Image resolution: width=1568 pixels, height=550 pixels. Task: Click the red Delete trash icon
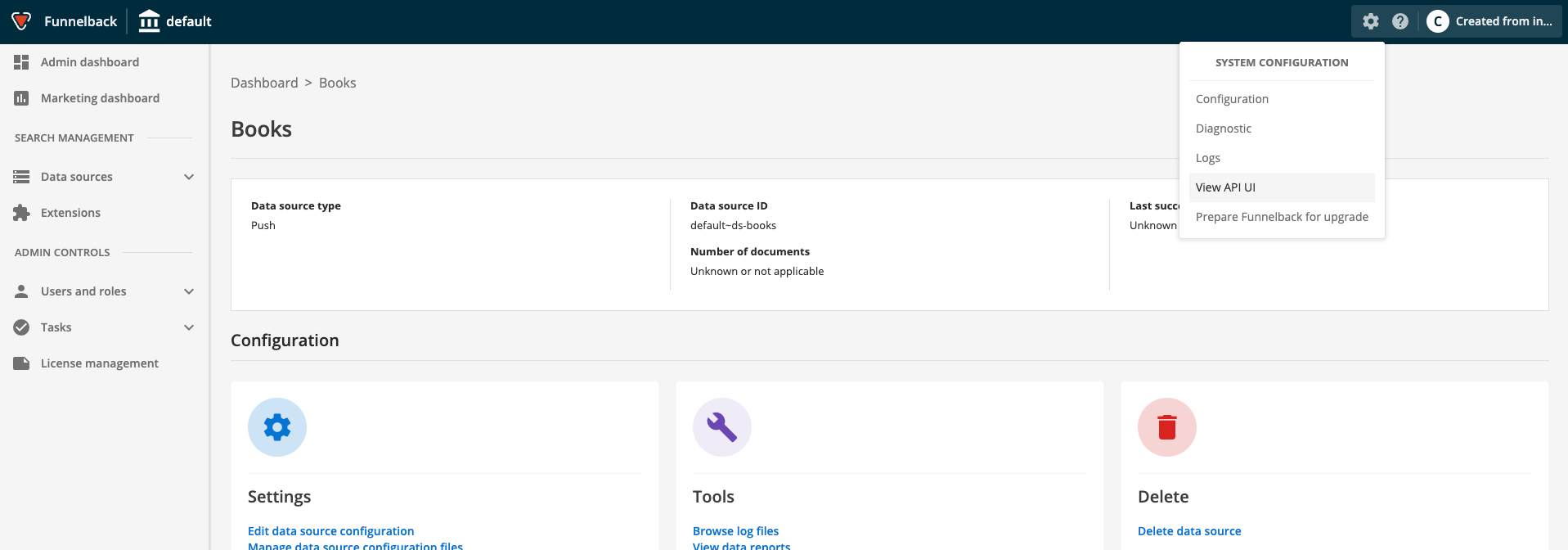[x=1167, y=427]
